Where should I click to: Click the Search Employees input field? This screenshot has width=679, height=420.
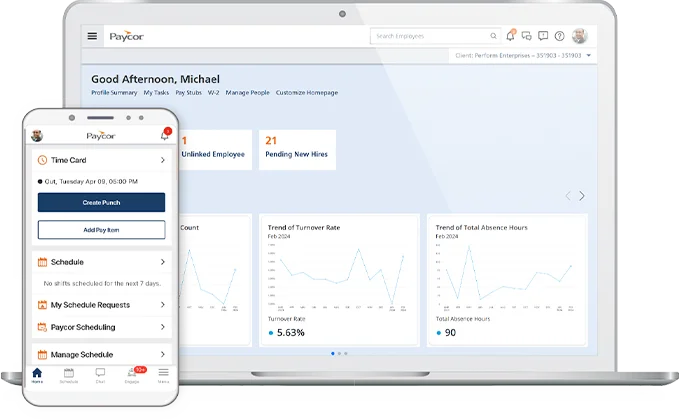tap(430, 36)
